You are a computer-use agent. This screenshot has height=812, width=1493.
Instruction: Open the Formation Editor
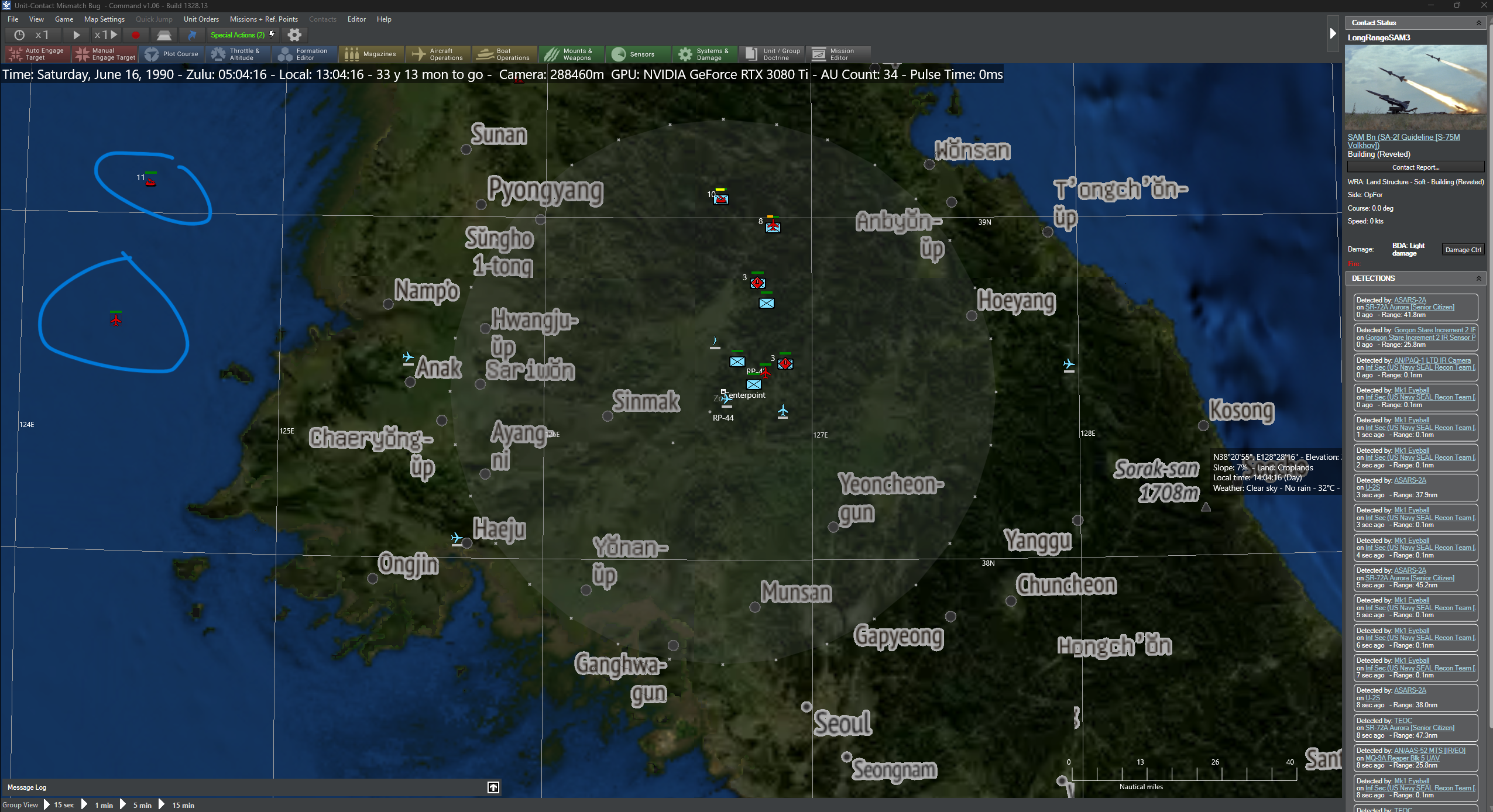point(305,54)
